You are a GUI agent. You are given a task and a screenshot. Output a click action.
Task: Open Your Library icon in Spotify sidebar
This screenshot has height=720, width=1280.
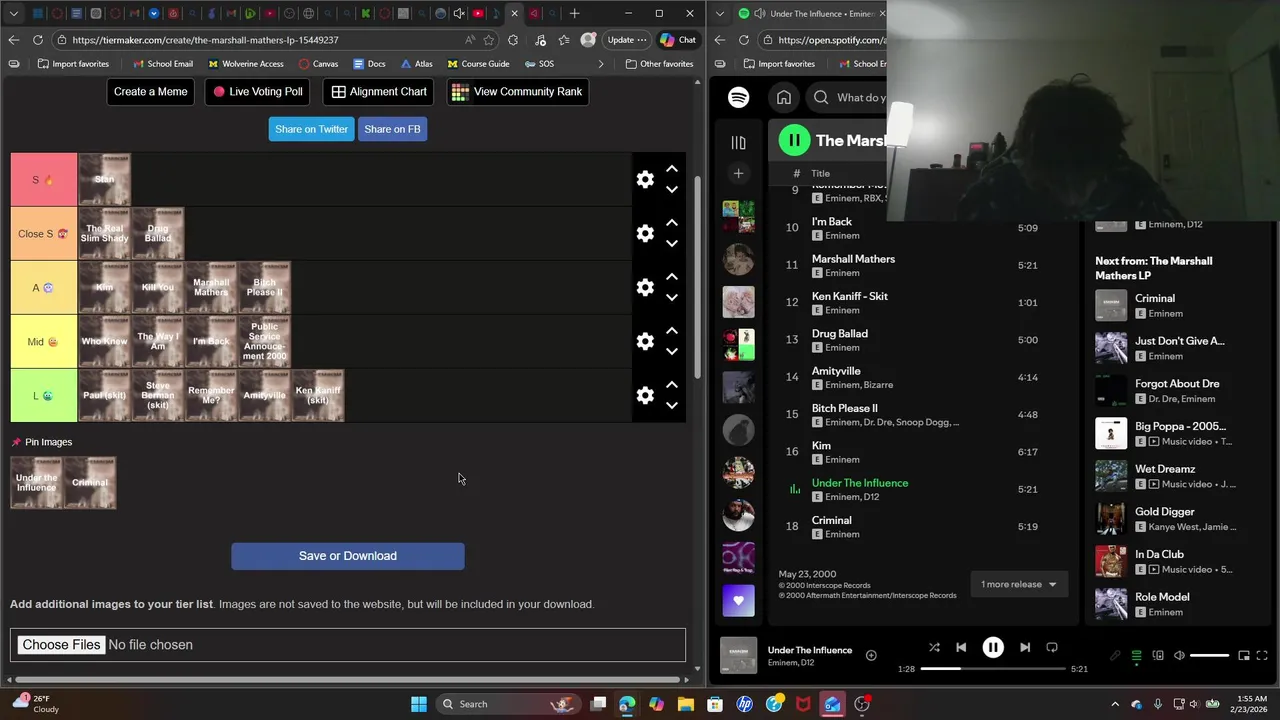738,142
